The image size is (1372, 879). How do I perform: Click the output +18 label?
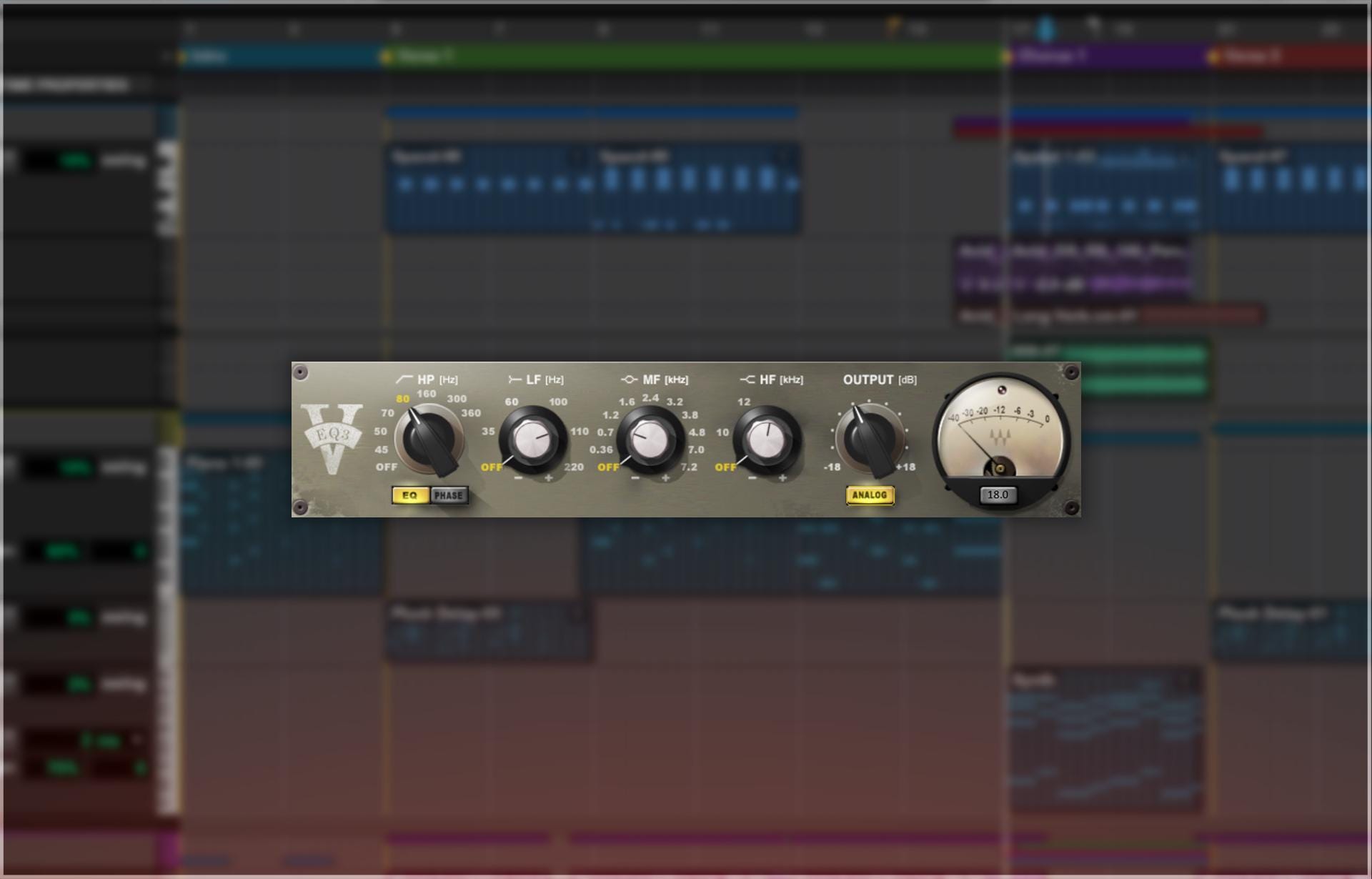[x=906, y=467]
